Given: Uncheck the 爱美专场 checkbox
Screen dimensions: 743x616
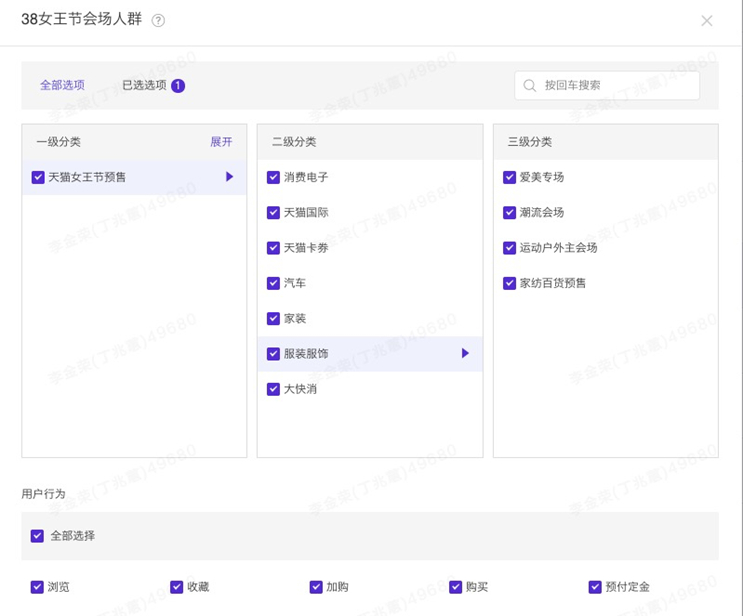Looking at the screenshot, I should coord(509,177).
